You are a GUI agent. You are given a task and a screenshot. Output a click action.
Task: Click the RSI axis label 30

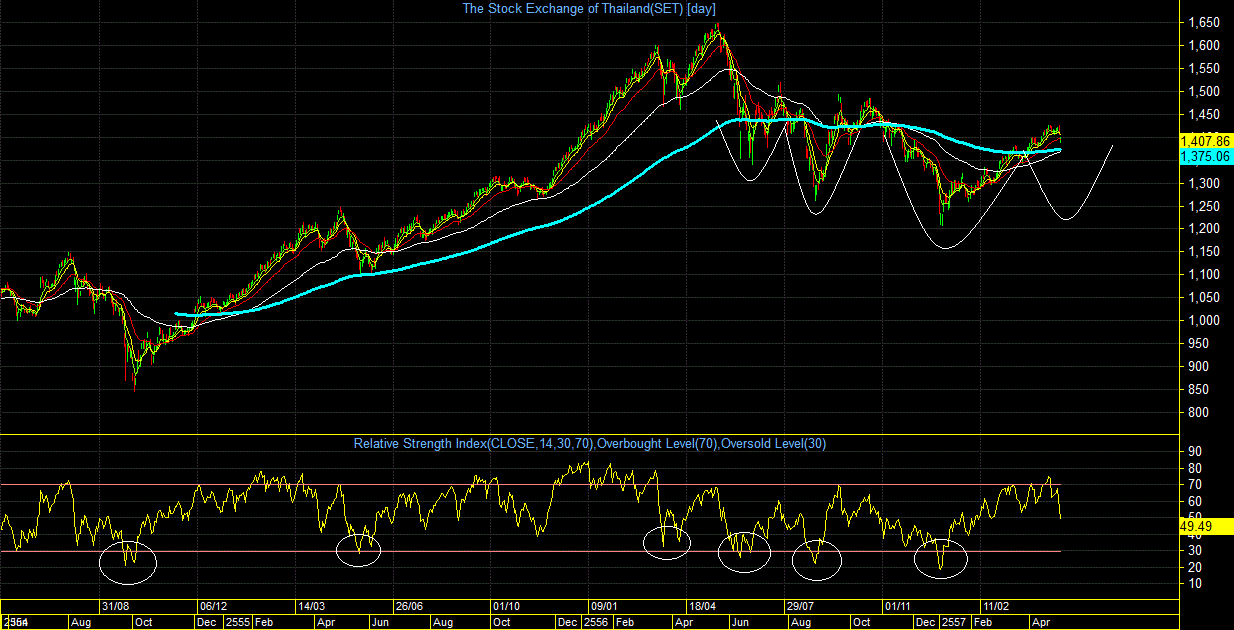click(x=1194, y=551)
